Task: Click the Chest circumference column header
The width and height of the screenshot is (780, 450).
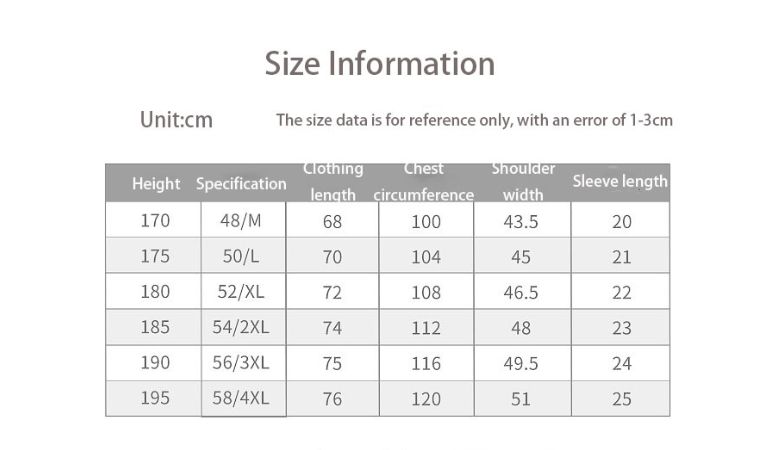Action: pyautogui.click(x=424, y=182)
